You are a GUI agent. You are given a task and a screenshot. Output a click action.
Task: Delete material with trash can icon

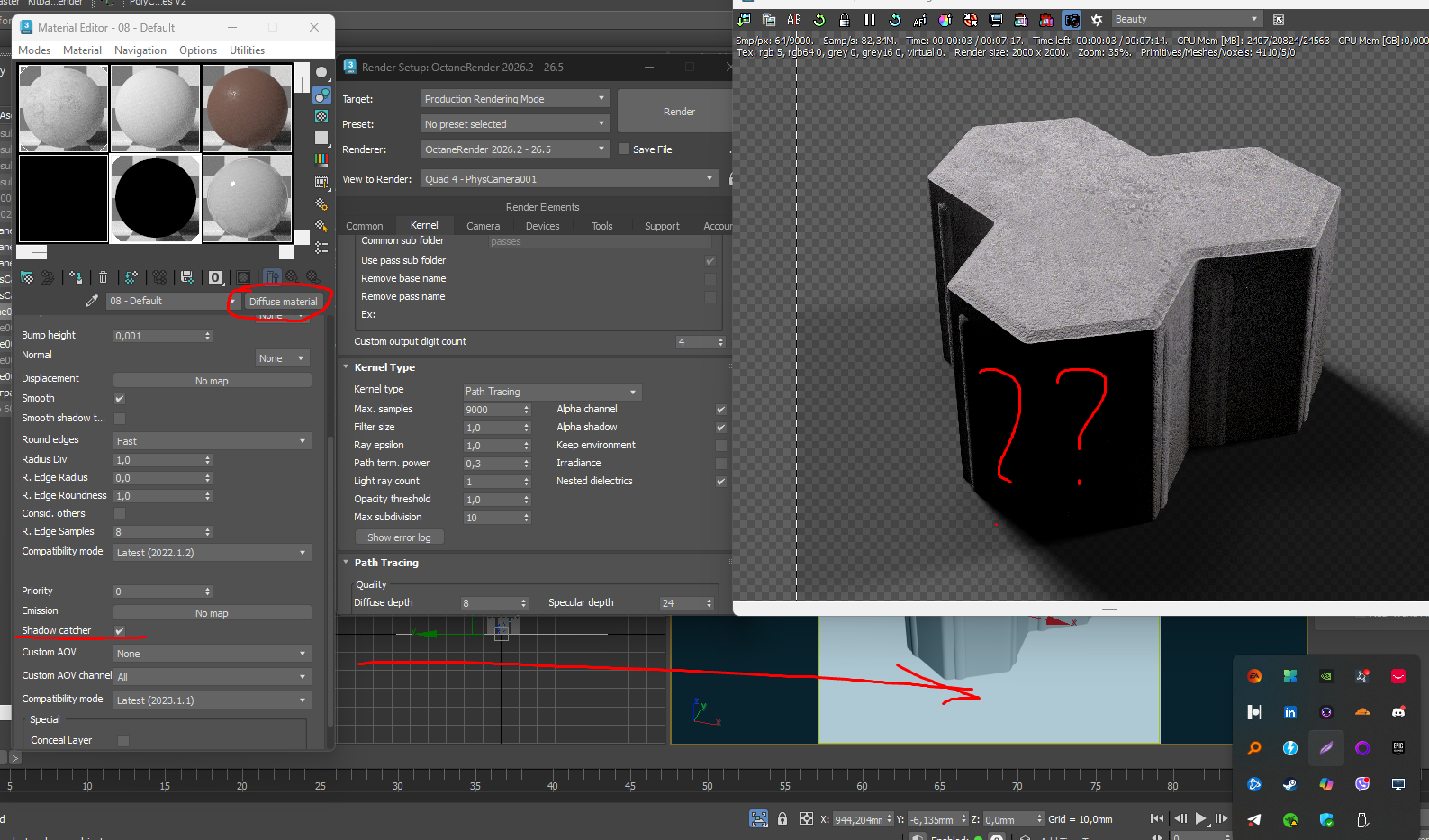(103, 277)
